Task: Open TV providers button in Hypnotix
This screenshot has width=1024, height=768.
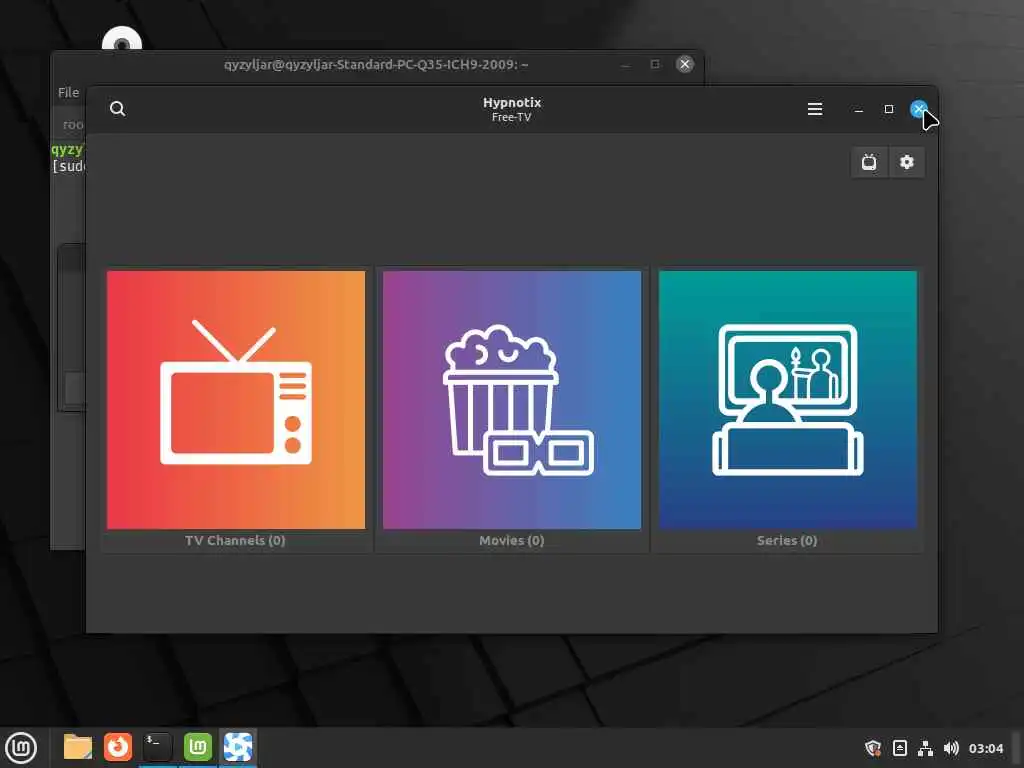Action: coord(869,162)
